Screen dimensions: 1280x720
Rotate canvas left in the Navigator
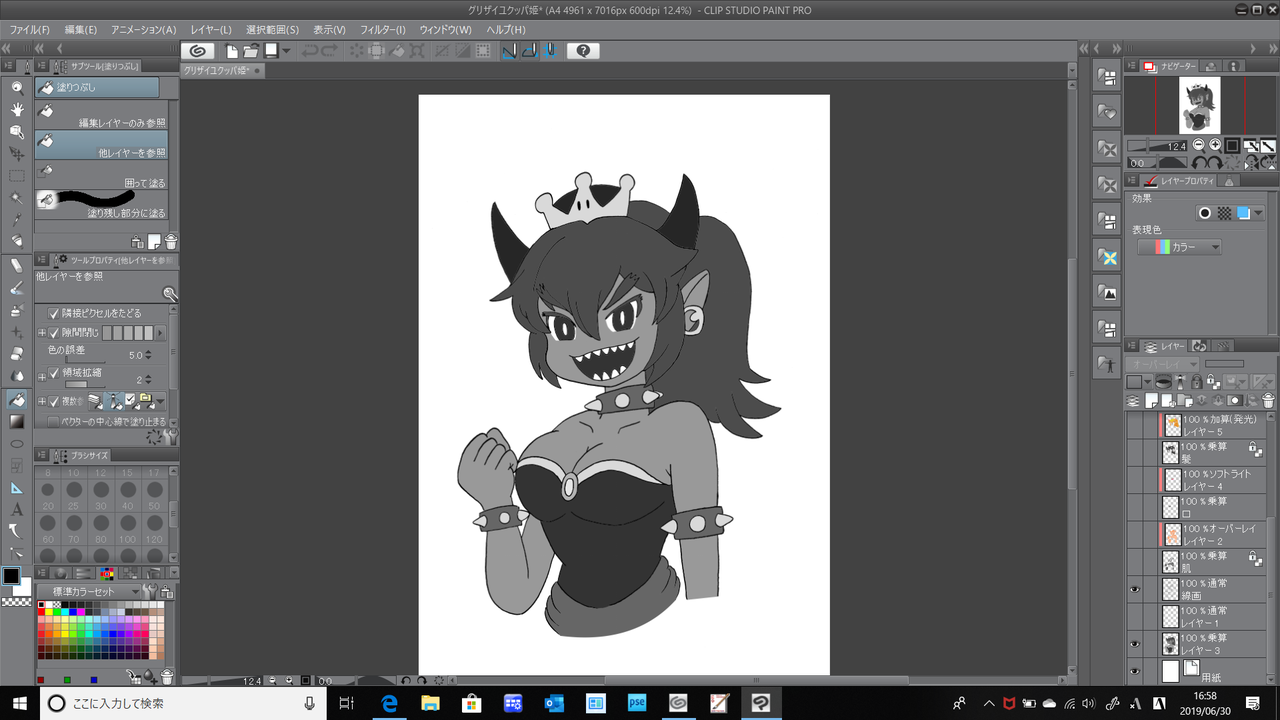[1198, 163]
